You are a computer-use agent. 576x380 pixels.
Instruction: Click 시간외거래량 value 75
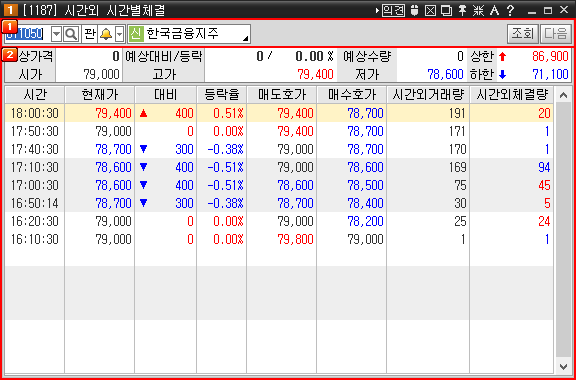pyautogui.click(x=460, y=185)
